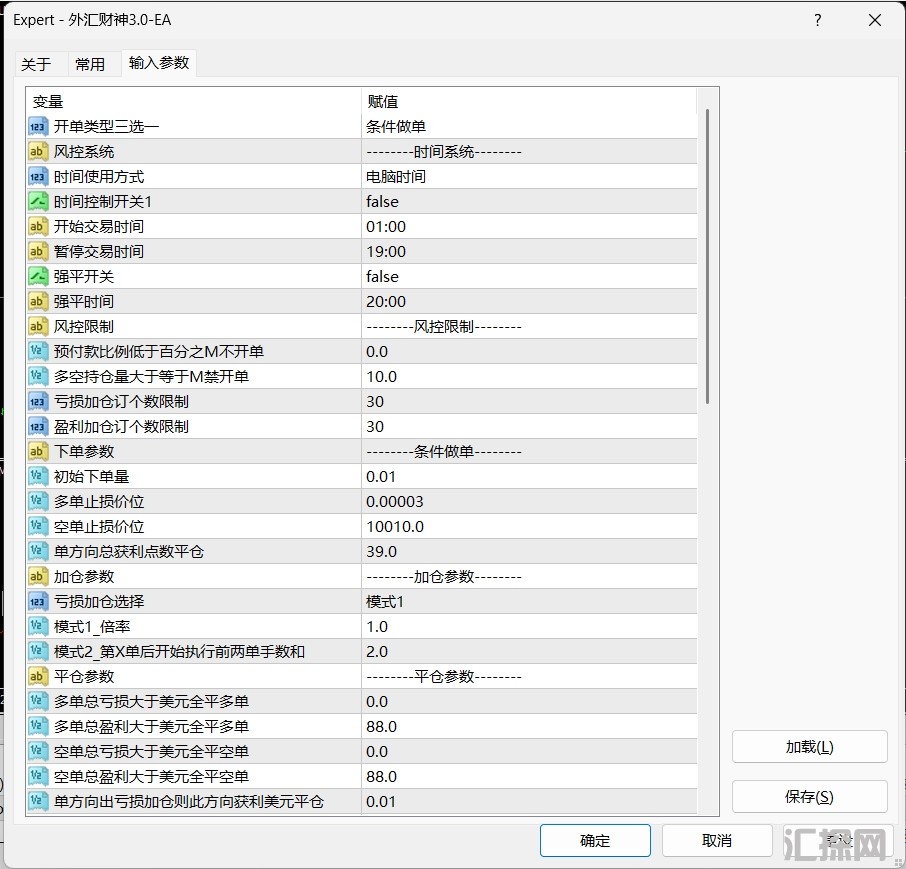
Task: Click the boolean icon beside 强平开关
Action: pos(38,277)
